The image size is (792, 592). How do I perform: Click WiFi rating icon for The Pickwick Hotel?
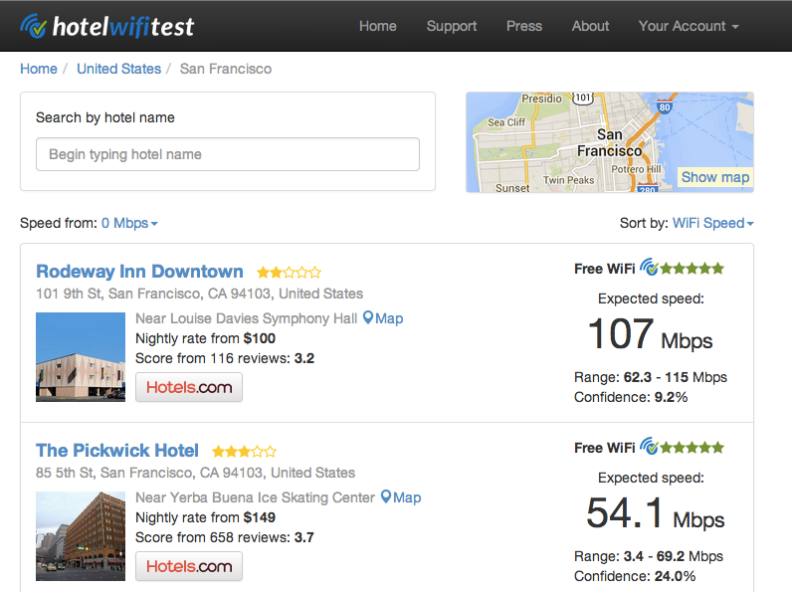point(649,447)
